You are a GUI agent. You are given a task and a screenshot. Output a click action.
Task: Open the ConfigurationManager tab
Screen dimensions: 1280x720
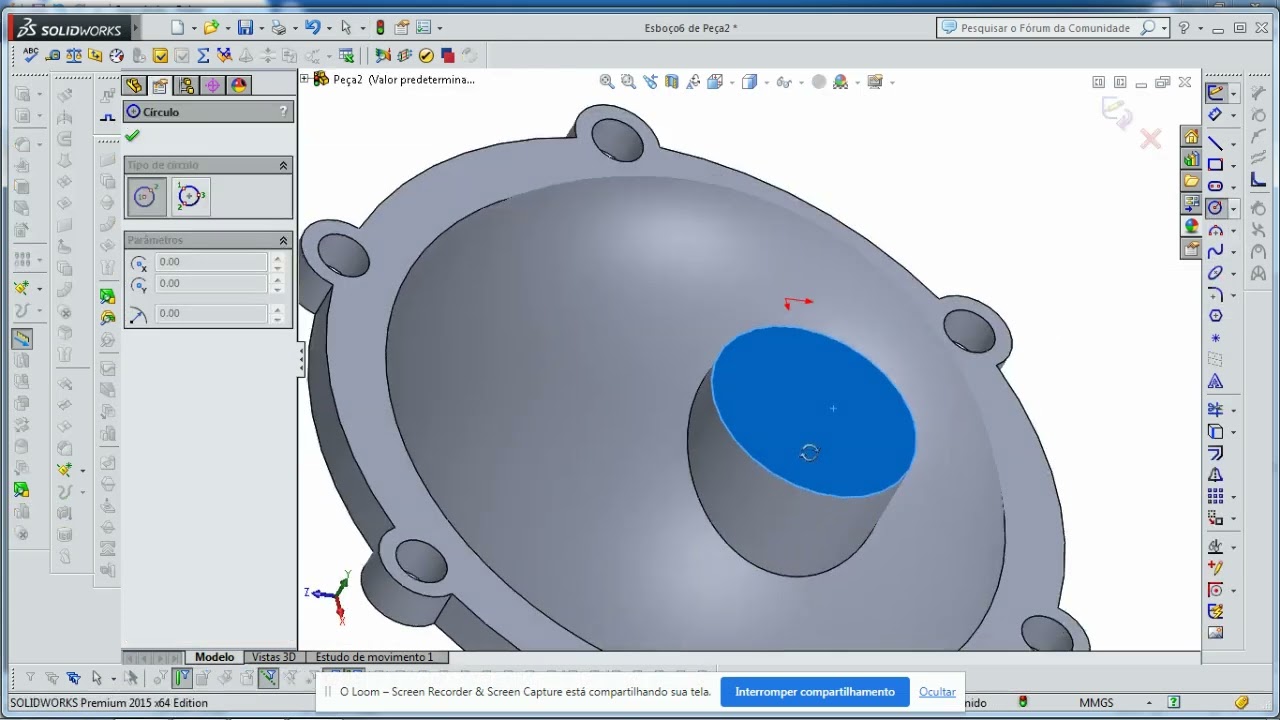(186, 86)
